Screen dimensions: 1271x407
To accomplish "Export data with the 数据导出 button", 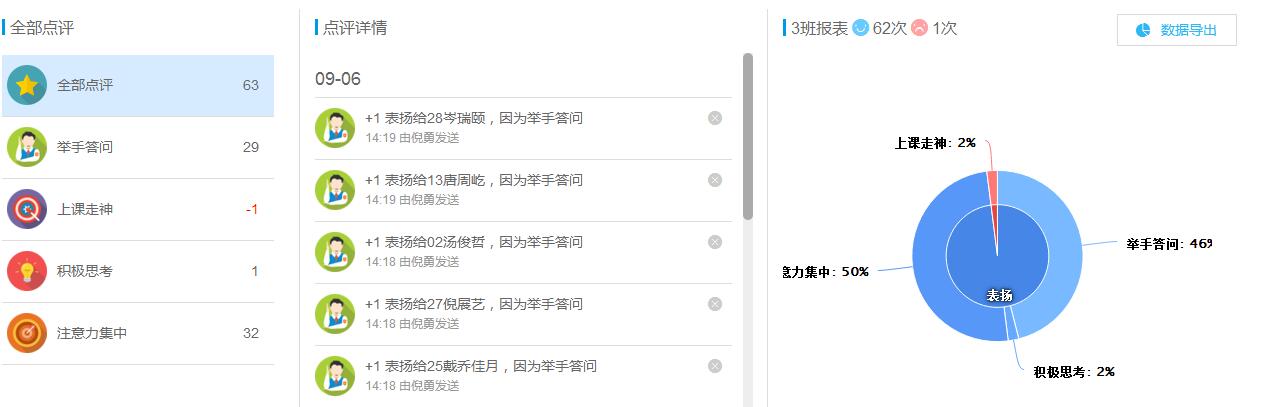I will pyautogui.click(x=1176, y=30).
